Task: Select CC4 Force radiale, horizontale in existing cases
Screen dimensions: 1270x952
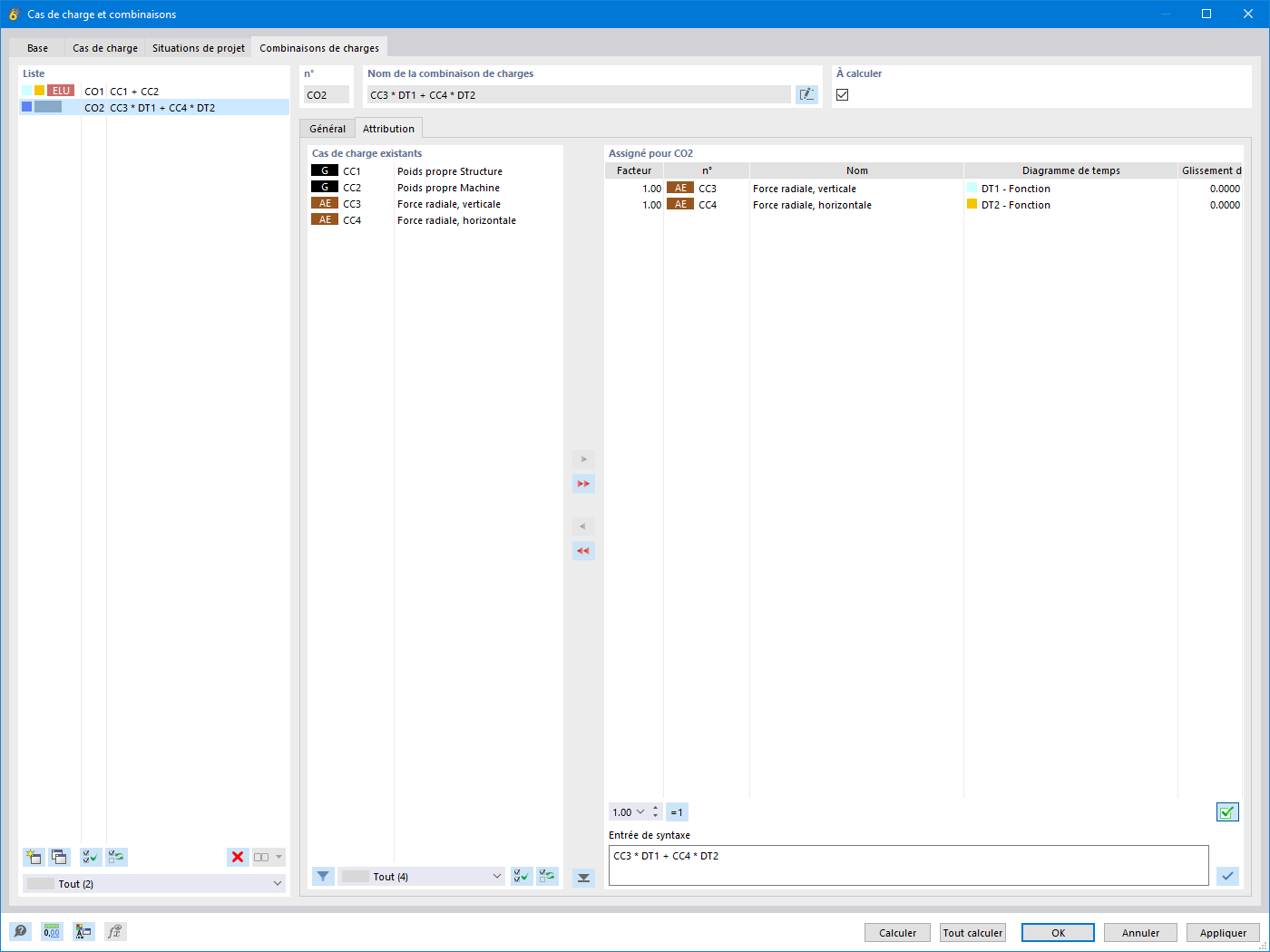Action: tap(435, 220)
